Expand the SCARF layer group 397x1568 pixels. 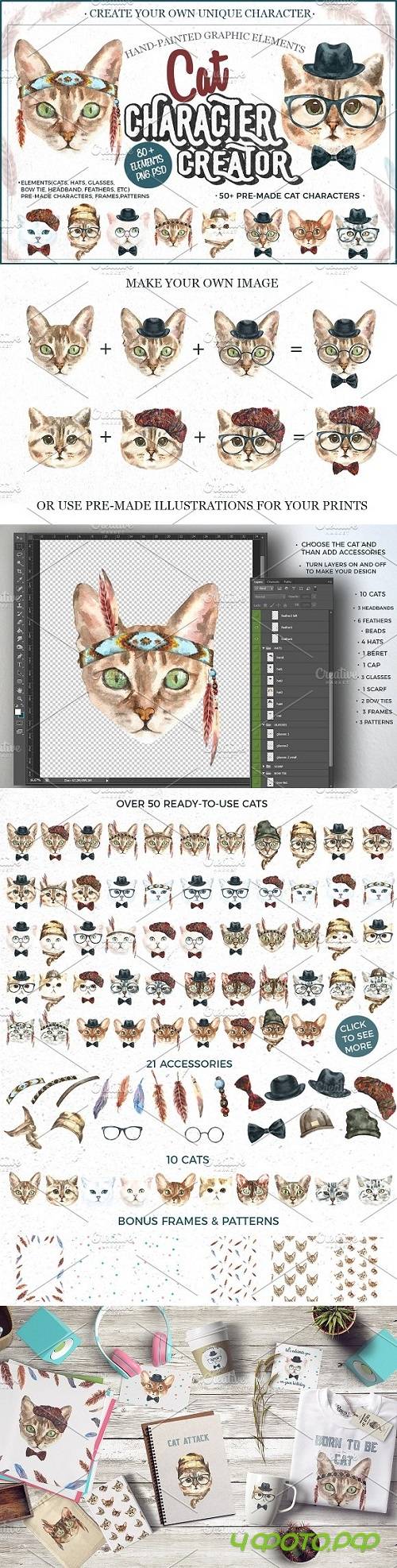point(264,767)
